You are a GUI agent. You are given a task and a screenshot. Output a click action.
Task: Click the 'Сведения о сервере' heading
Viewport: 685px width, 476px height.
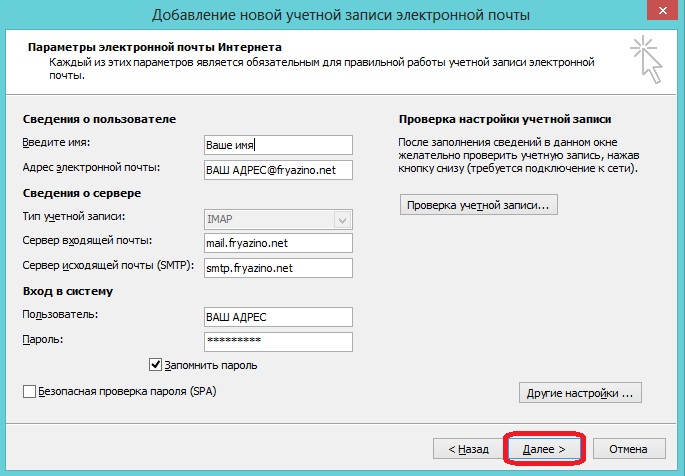pyautogui.click(x=82, y=193)
